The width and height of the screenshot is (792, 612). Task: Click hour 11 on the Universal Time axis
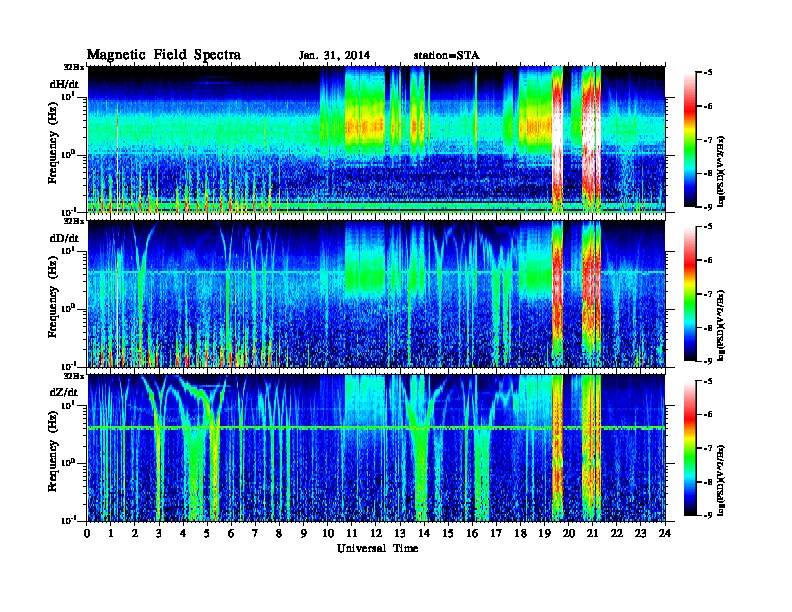352,533
